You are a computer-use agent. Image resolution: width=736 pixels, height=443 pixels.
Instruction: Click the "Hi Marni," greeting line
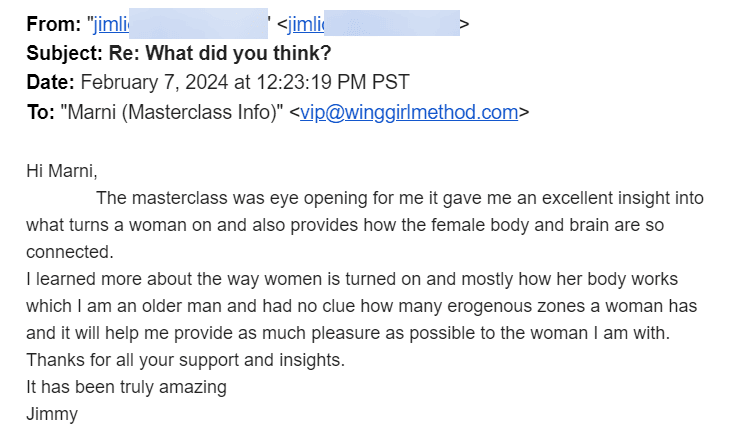pos(62,170)
